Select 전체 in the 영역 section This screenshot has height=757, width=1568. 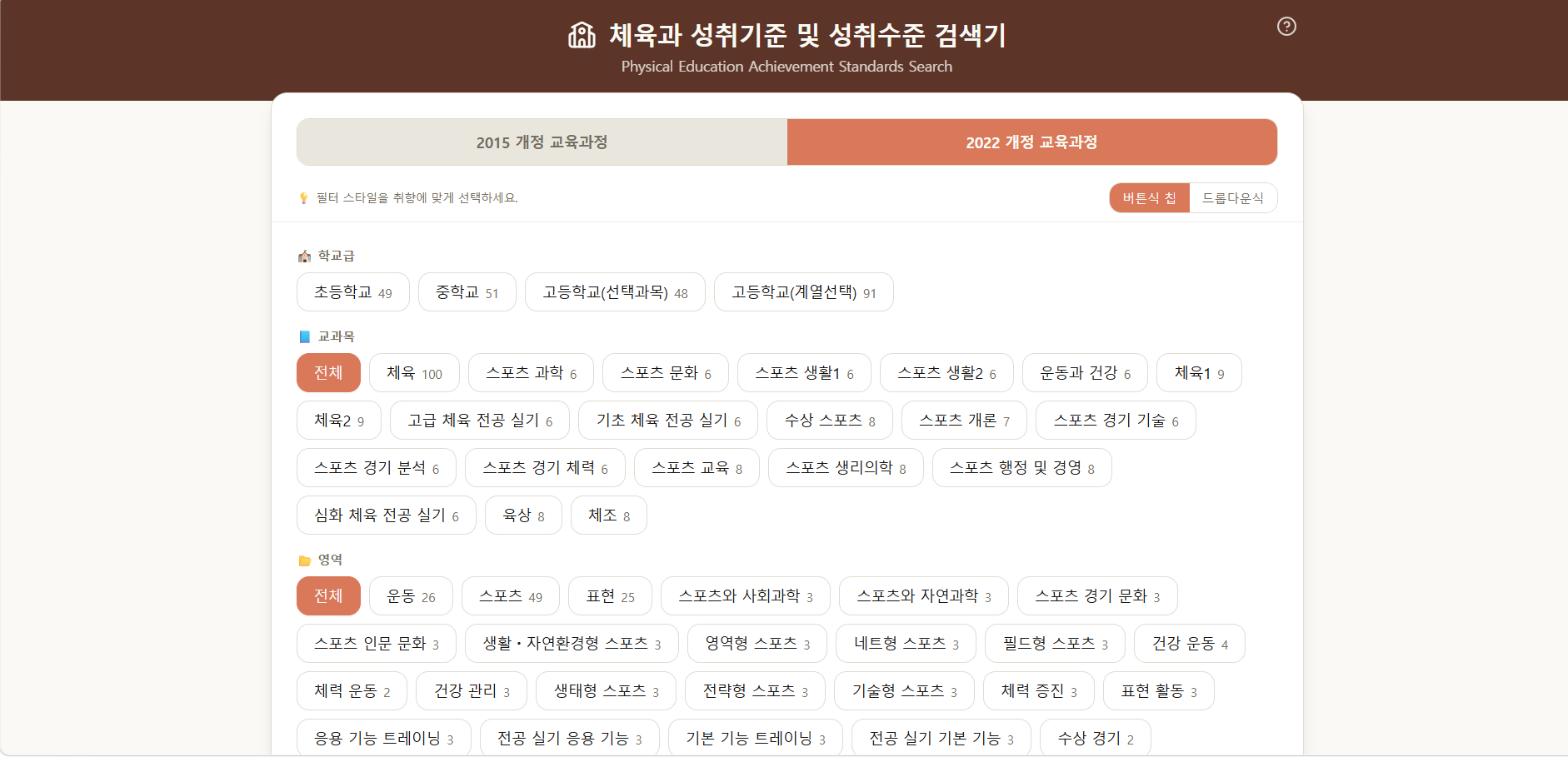[328, 596]
